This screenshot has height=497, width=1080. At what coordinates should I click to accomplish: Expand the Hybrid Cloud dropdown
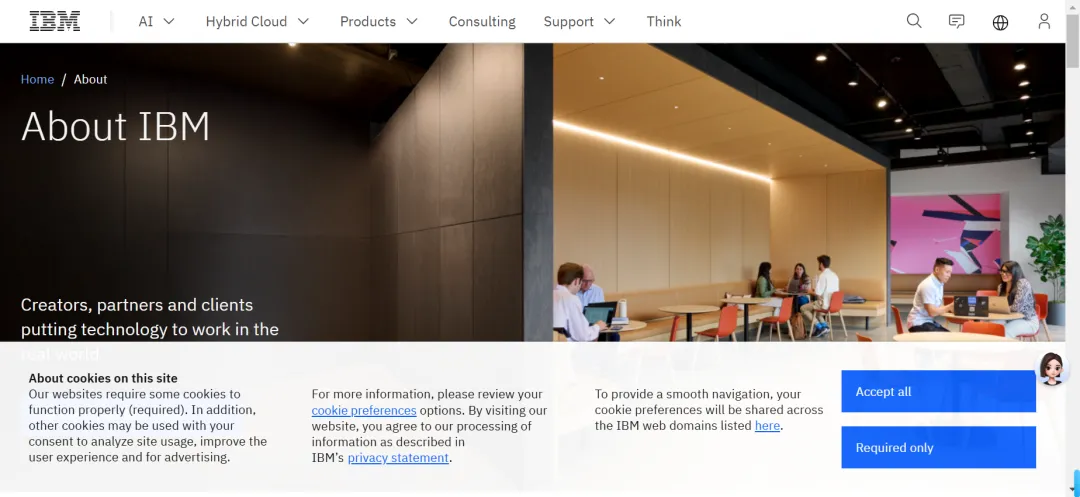tap(258, 21)
